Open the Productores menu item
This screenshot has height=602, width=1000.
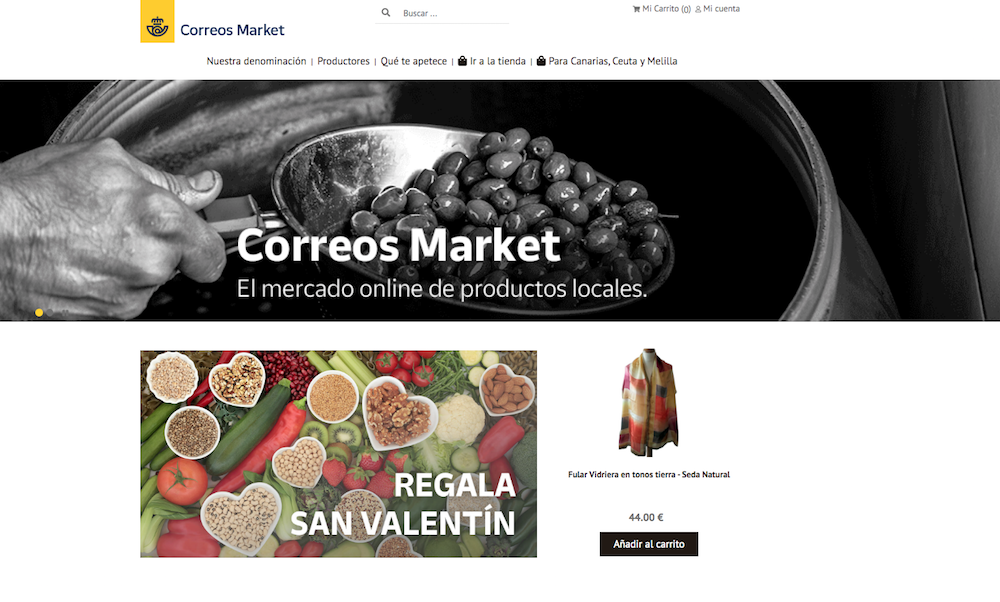(343, 61)
